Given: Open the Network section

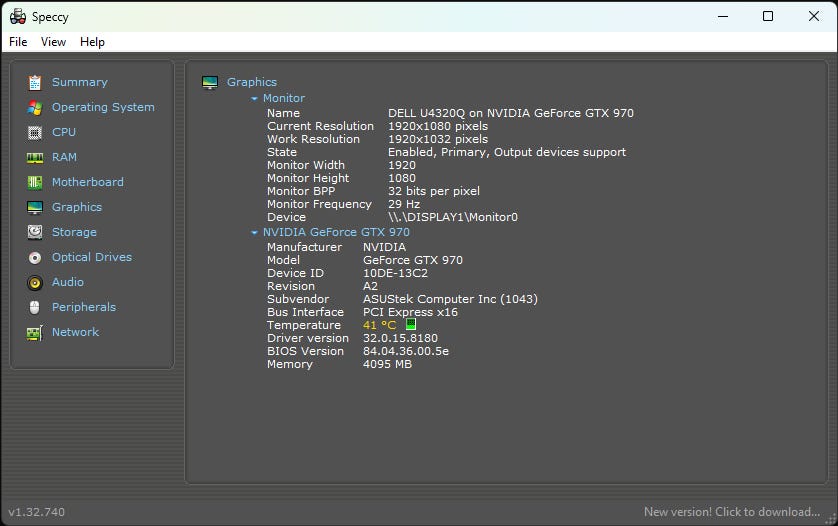Looking at the screenshot, I should [75, 332].
